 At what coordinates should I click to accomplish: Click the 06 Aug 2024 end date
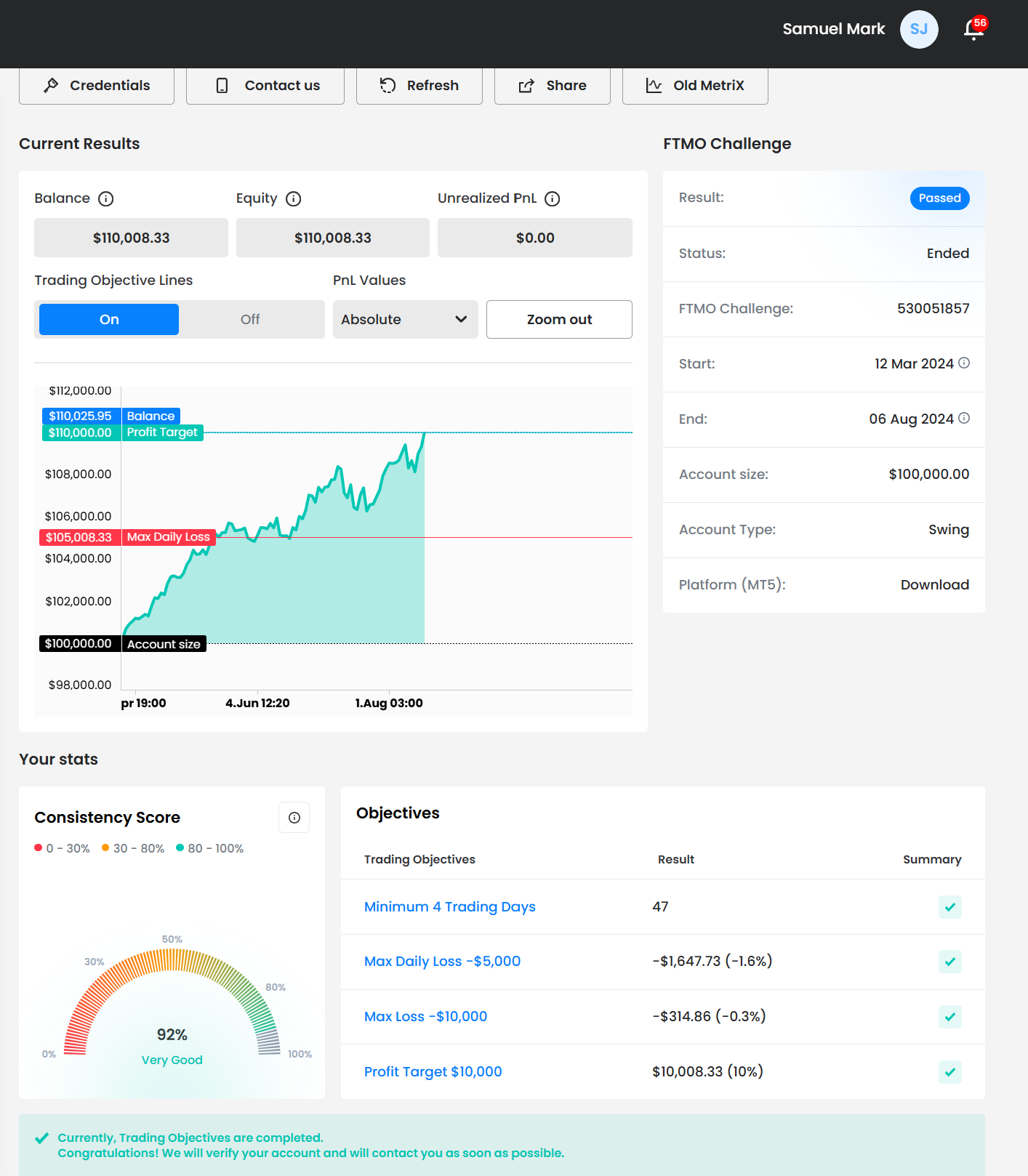[912, 419]
